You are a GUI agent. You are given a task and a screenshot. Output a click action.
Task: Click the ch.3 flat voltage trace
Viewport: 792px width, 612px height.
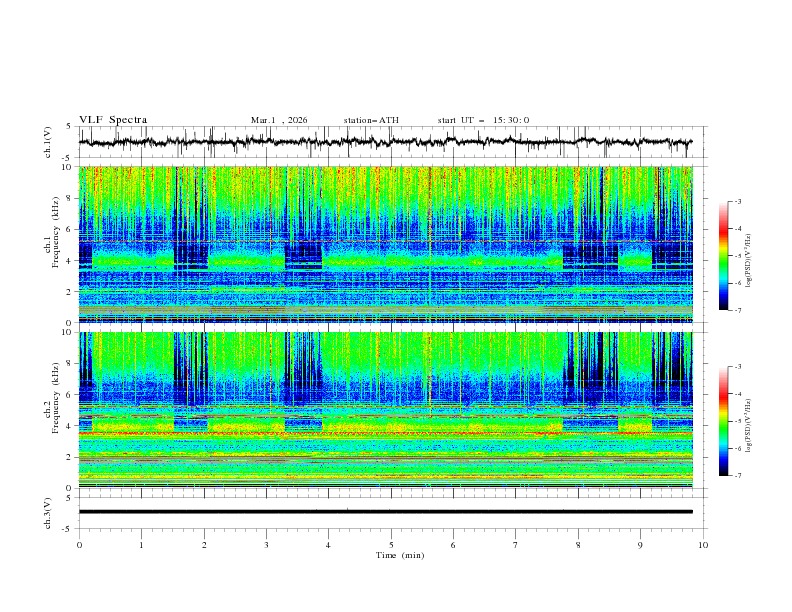[x=385, y=512]
